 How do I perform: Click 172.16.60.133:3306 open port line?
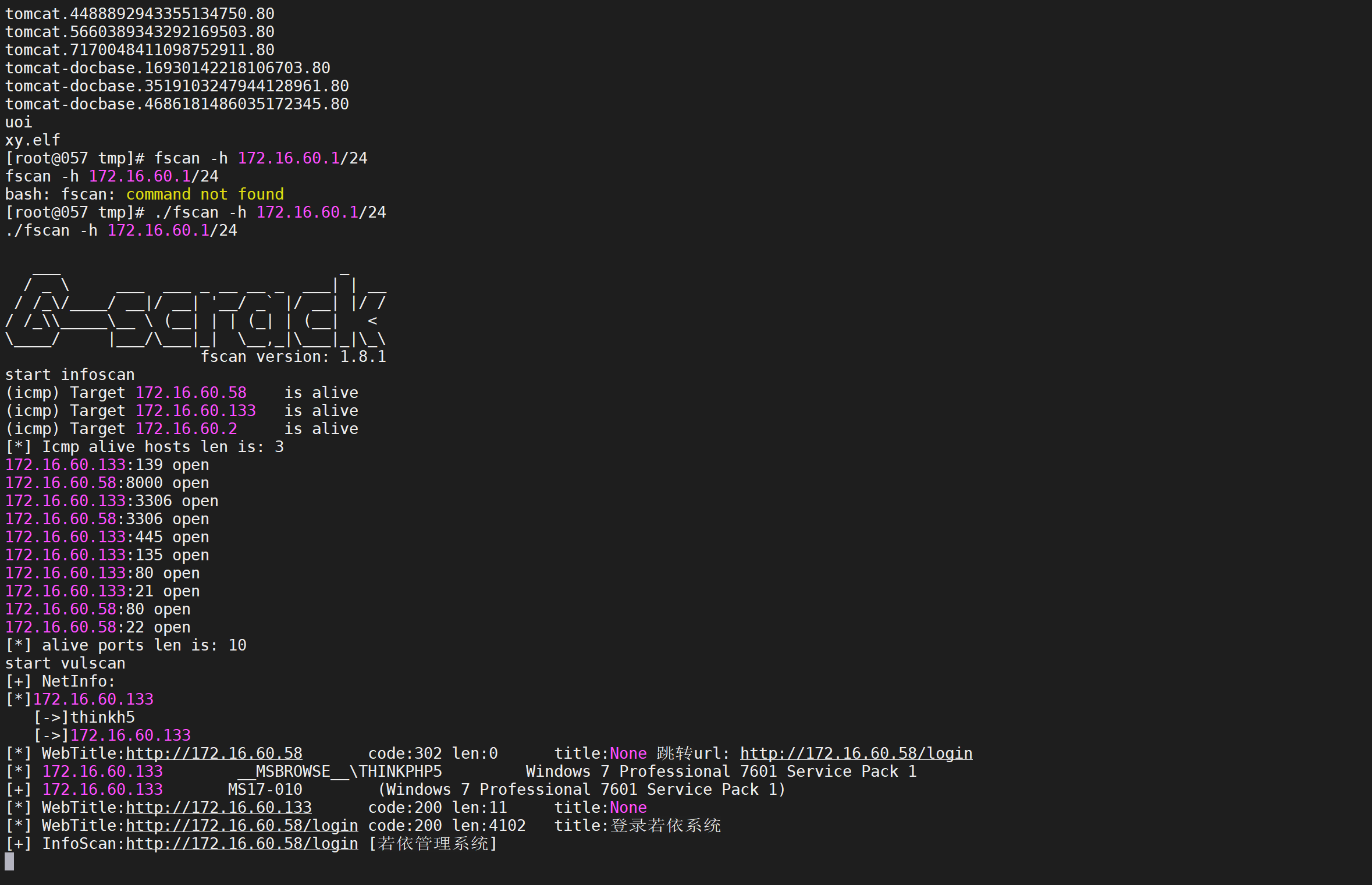tap(112, 501)
